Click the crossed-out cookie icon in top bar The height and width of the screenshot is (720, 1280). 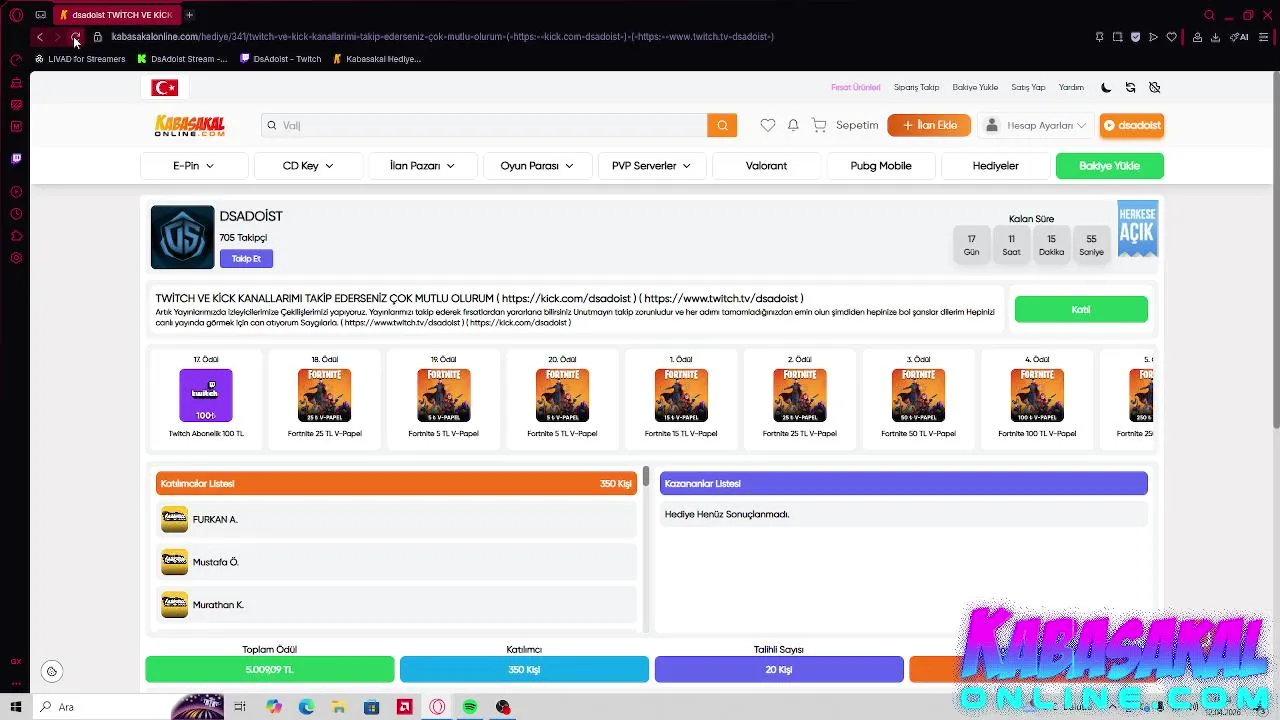1154,87
